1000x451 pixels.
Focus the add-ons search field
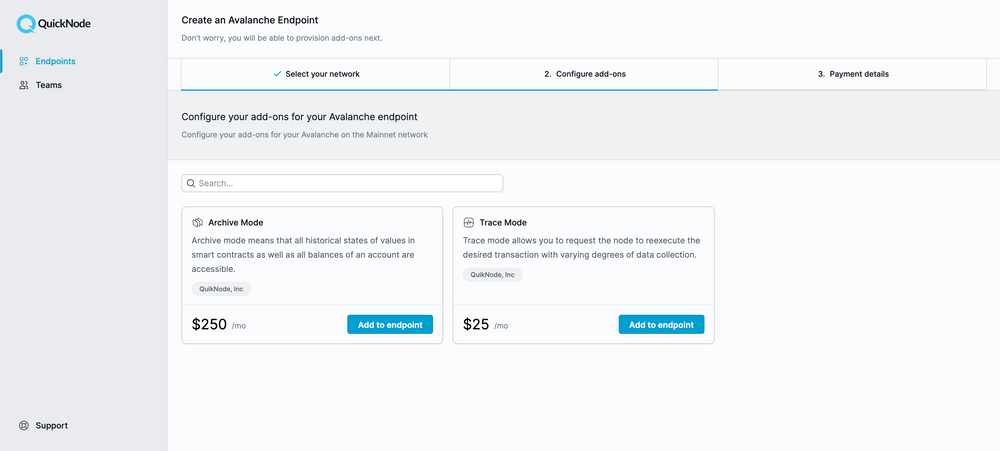(345, 184)
